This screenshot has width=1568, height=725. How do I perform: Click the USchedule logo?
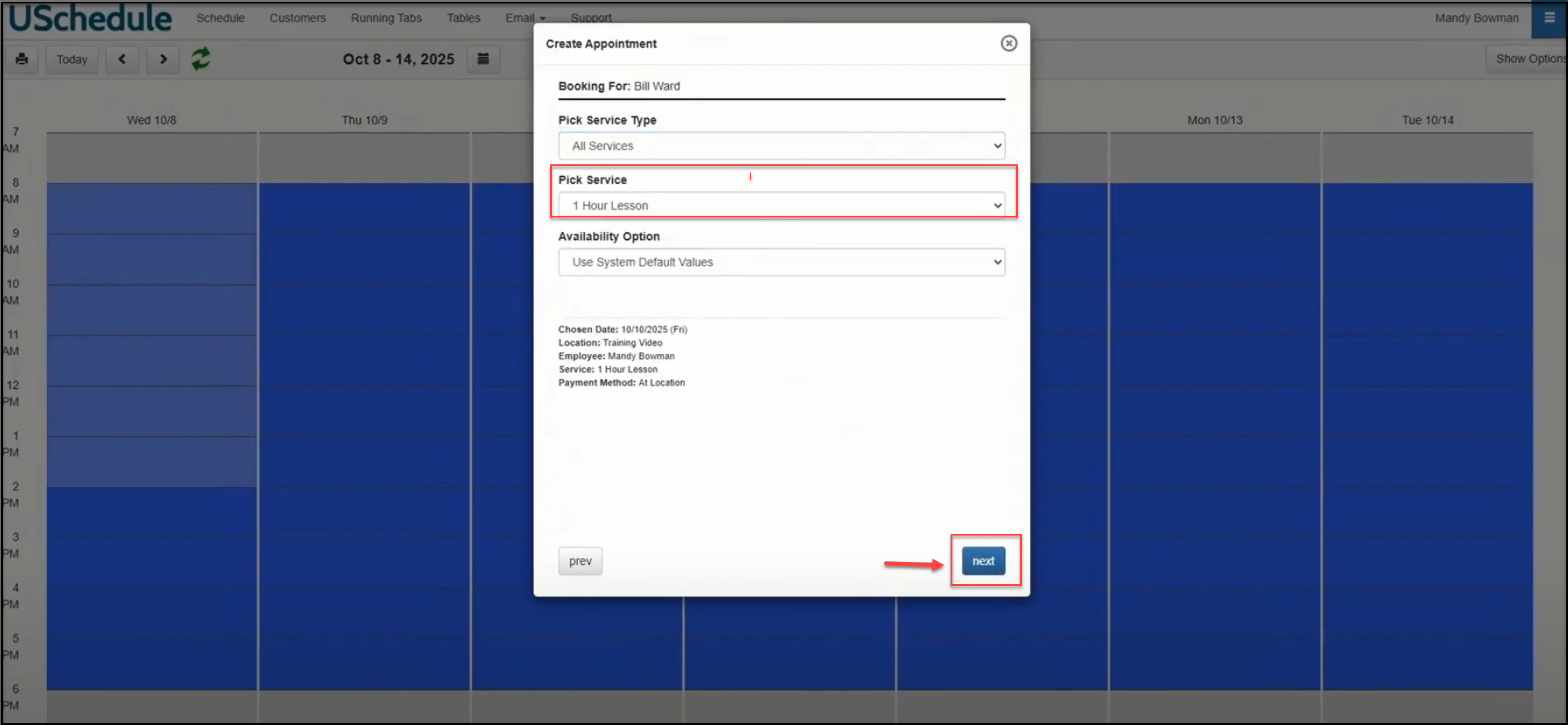[x=90, y=18]
